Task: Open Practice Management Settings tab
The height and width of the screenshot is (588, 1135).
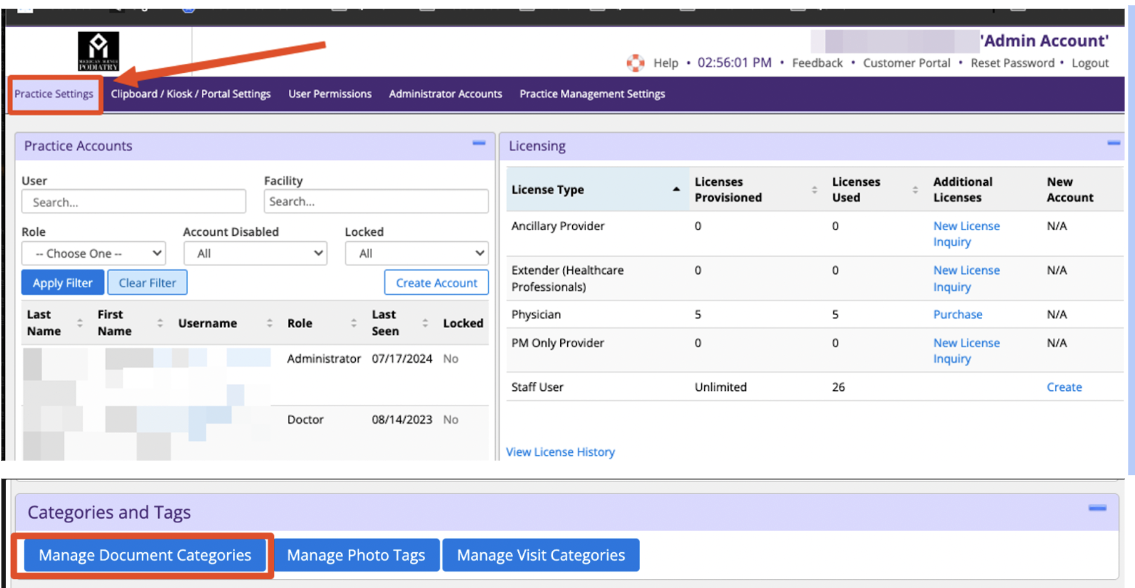Action: point(592,94)
